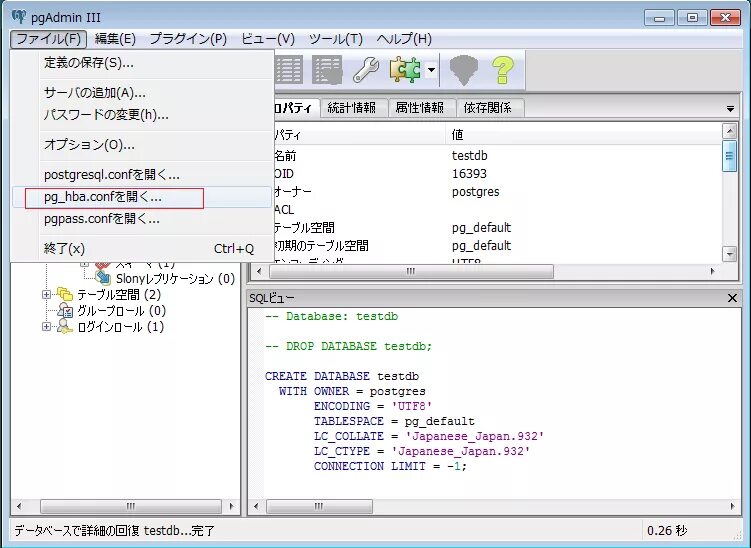This screenshot has width=751, height=548.
Task: Click the filtered data view toolbar icon
Action: 327,70
